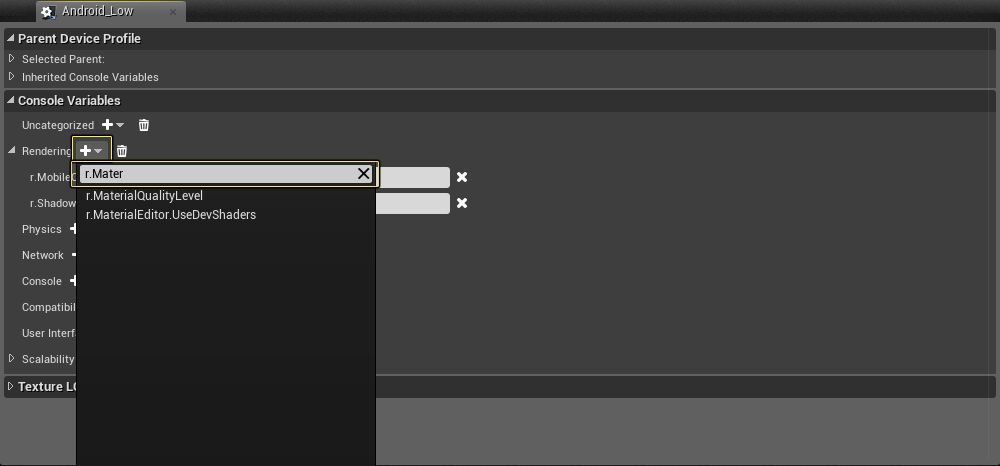The image size is (1000, 466).
Task: Expand the Texture LOD section
Action: [x=10, y=386]
